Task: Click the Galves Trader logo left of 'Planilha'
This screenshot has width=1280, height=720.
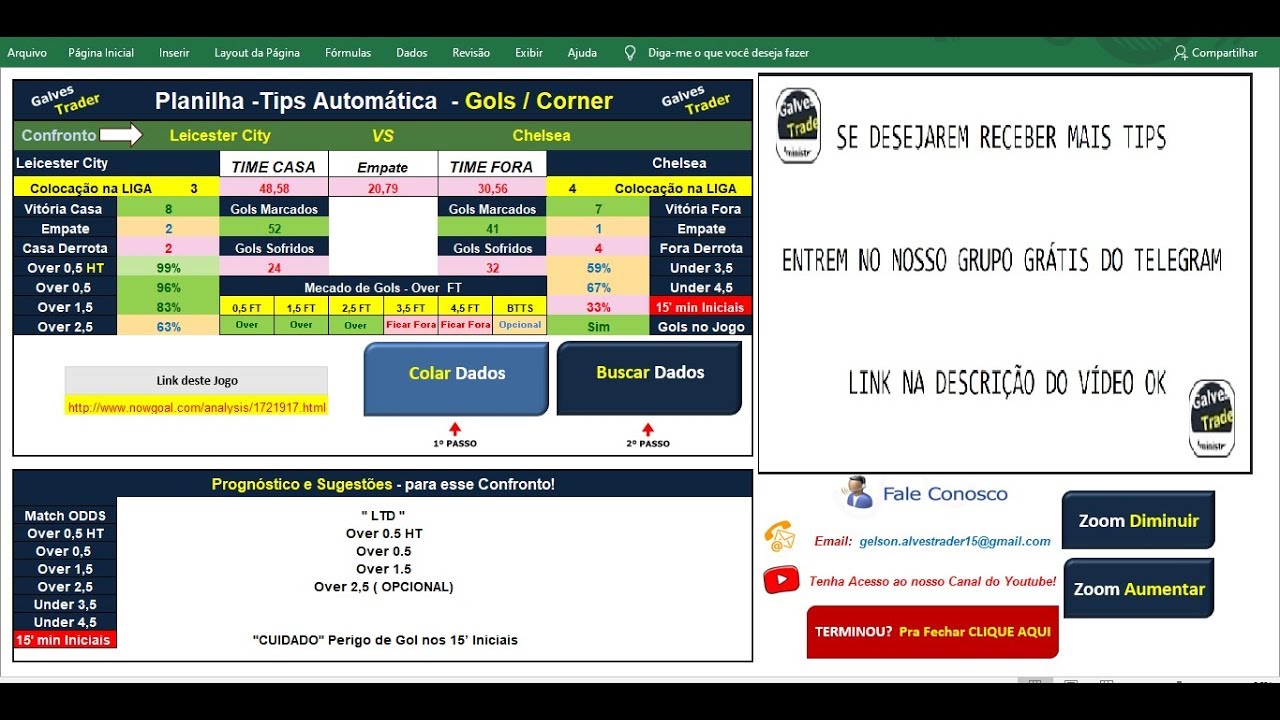Action: click(x=65, y=100)
